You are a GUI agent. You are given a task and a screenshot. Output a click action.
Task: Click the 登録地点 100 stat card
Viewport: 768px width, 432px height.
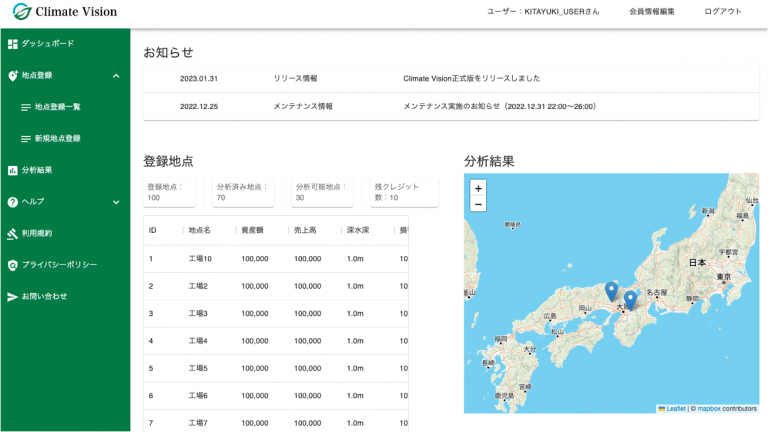click(169, 192)
